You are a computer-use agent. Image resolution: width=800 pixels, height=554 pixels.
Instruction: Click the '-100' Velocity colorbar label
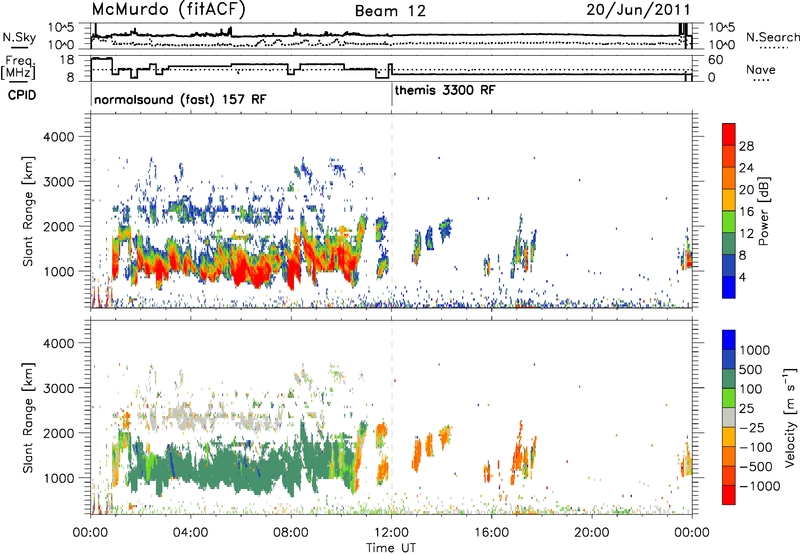(756, 447)
